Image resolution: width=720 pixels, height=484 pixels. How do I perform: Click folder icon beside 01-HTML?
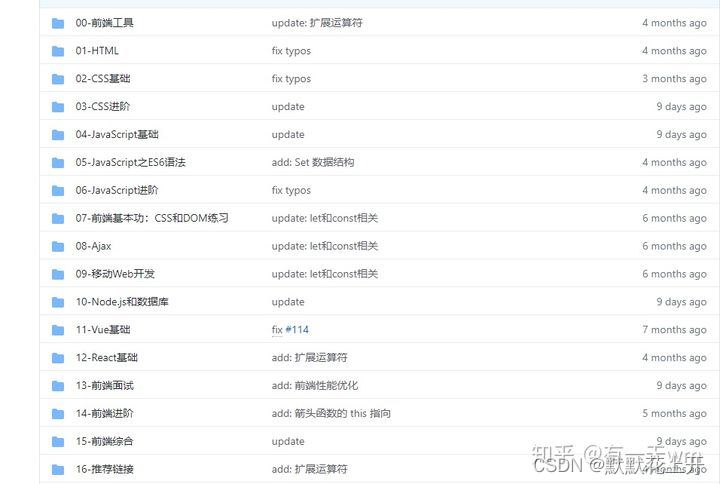point(58,51)
